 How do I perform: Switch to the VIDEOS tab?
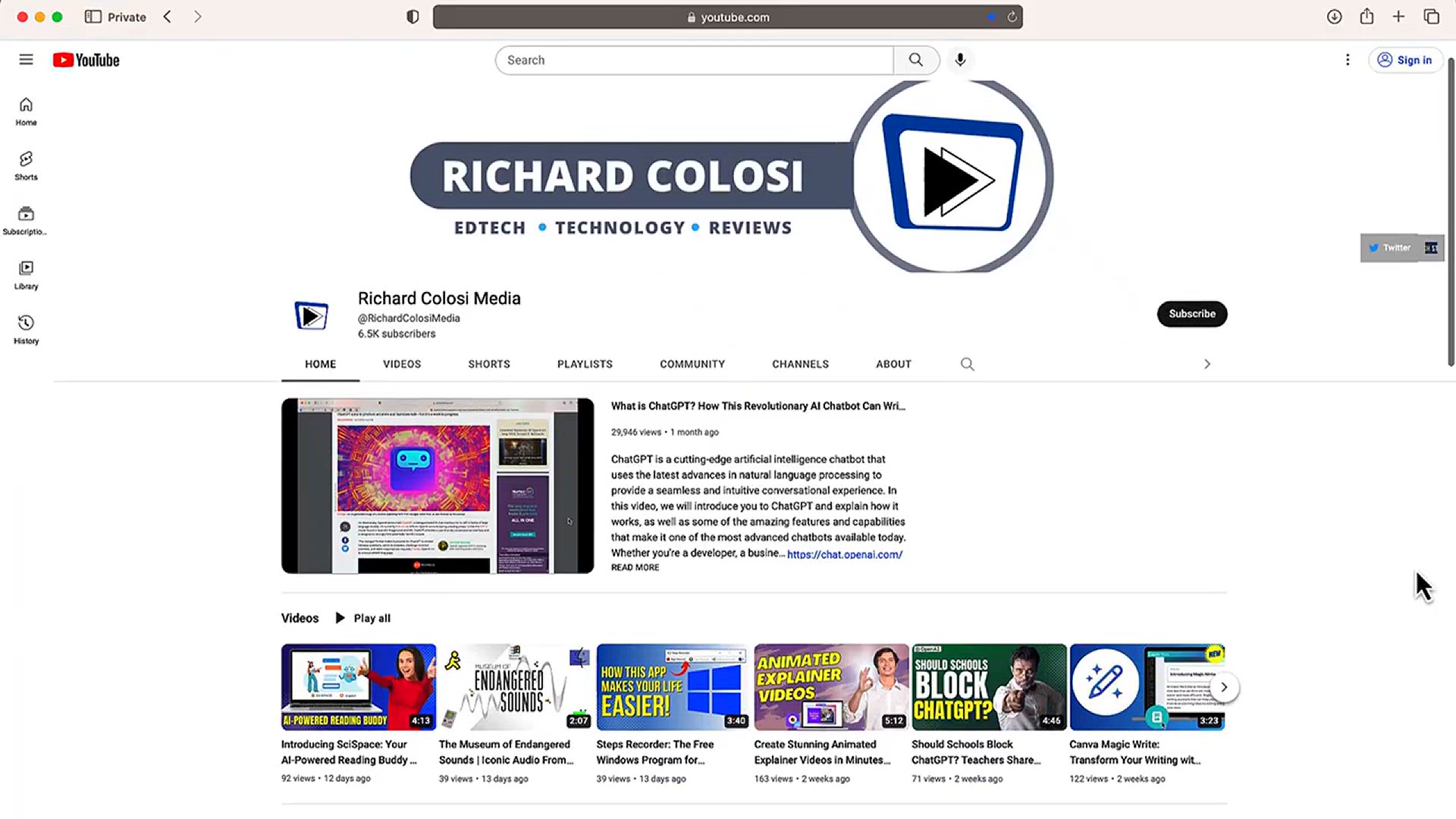point(402,364)
